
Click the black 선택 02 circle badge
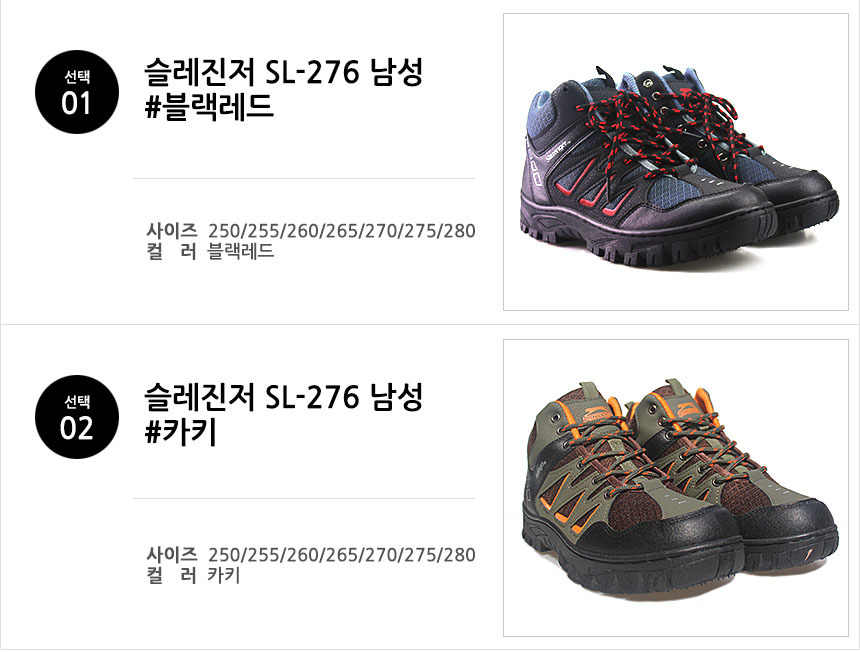(x=77, y=417)
